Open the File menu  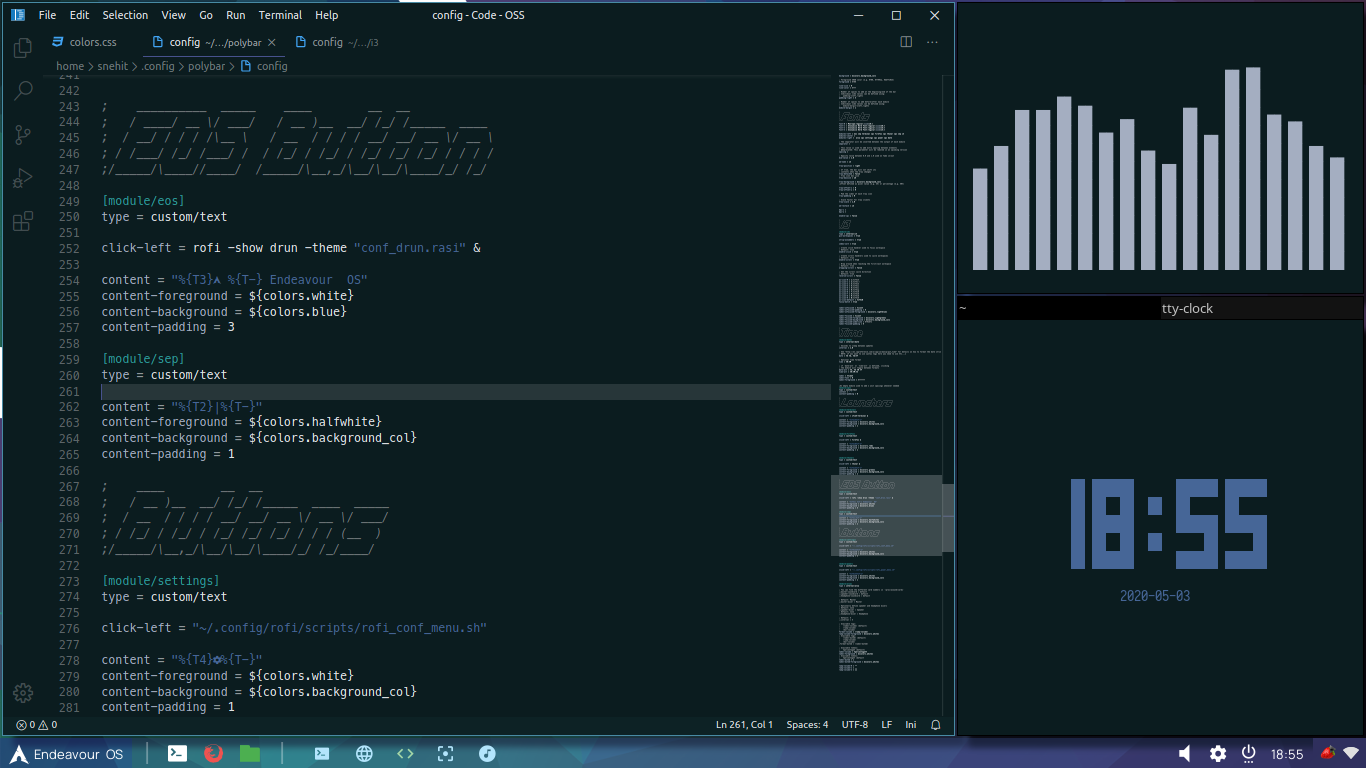[47, 15]
